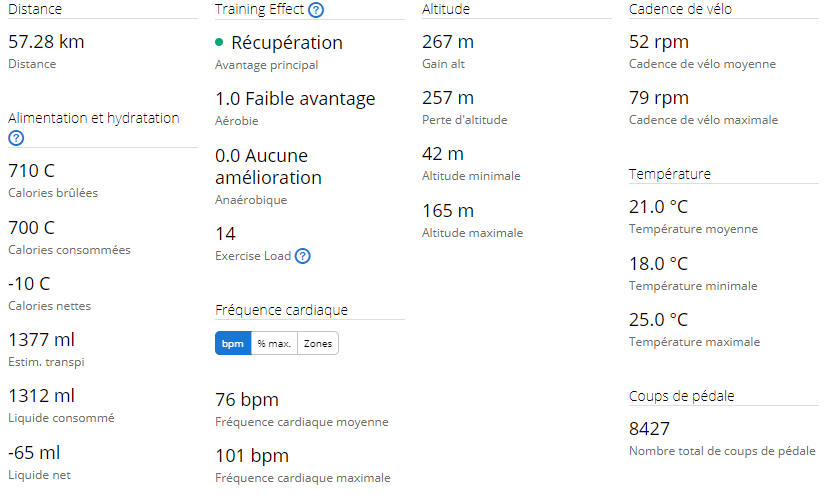Select the 710 C calories brûlées value
The image size is (834, 504).
(x=31, y=171)
